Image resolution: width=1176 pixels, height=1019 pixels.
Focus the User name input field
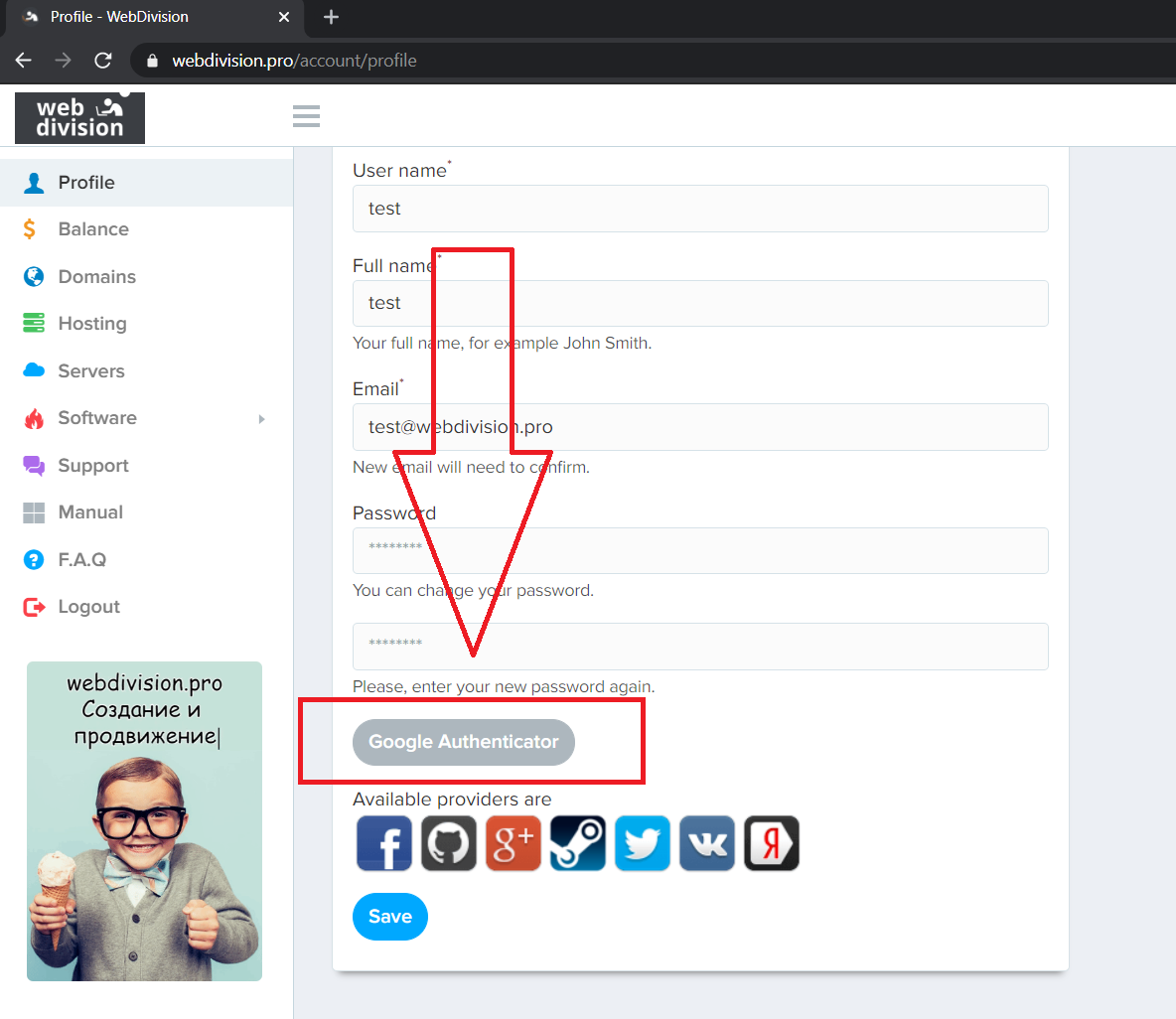pyautogui.click(x=700, y=209)
